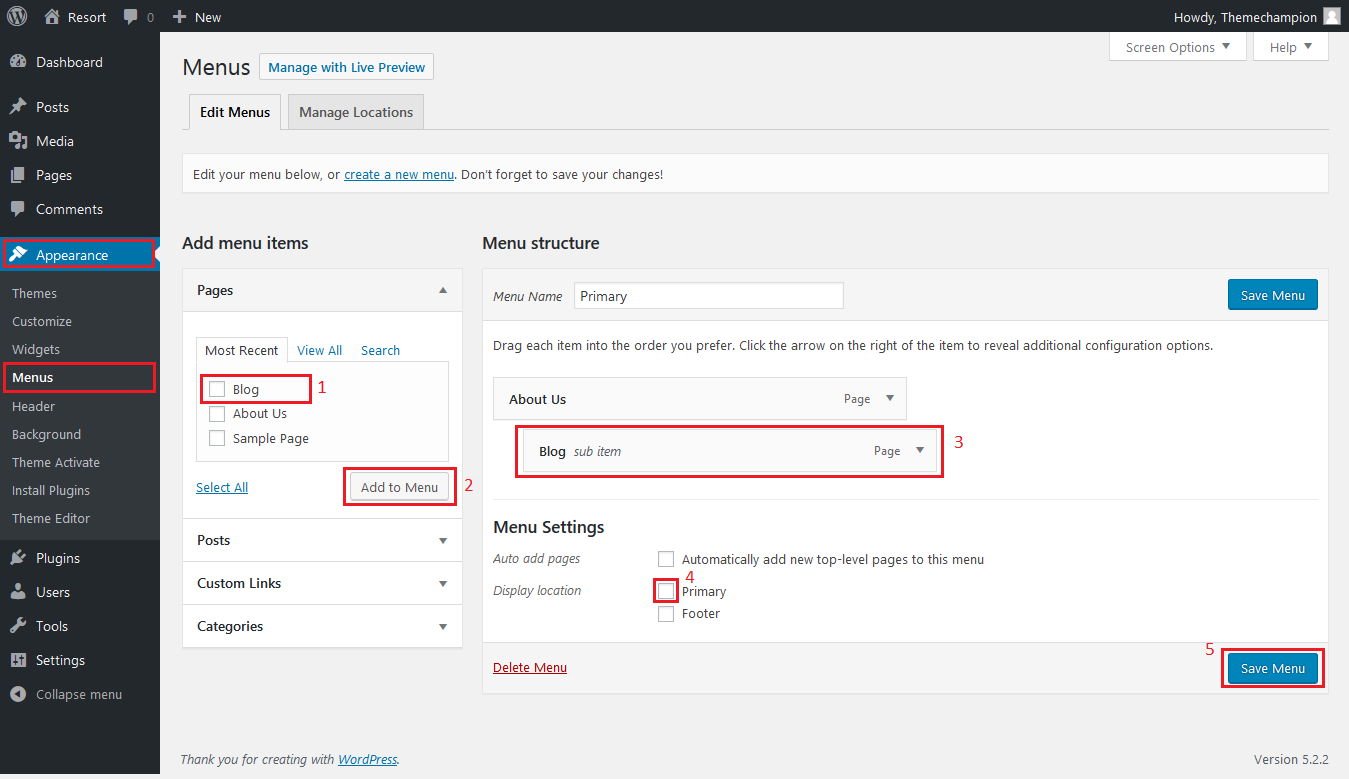Image resolution: width=1349 pixels, height=779 pixels.
Task: Click the WordPress logo icon
Action: point(17,16)
